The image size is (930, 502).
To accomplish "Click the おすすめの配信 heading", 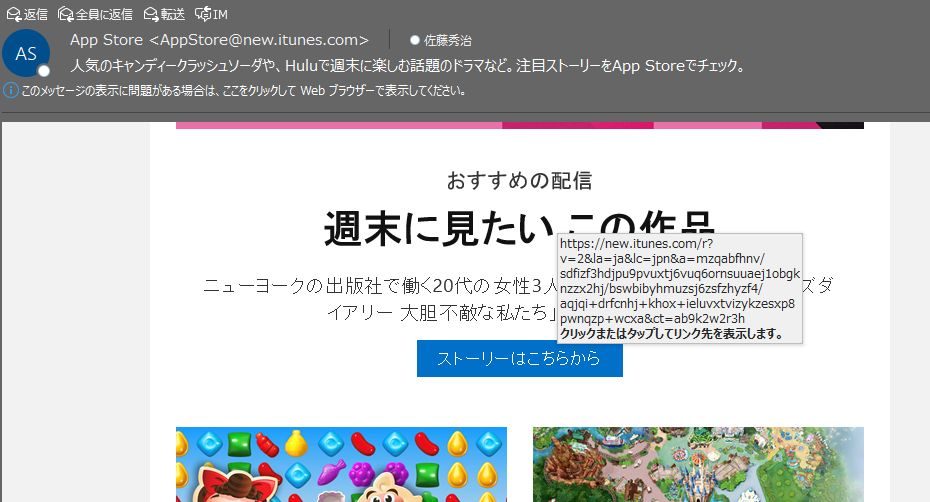I will [x=520, y=180].
